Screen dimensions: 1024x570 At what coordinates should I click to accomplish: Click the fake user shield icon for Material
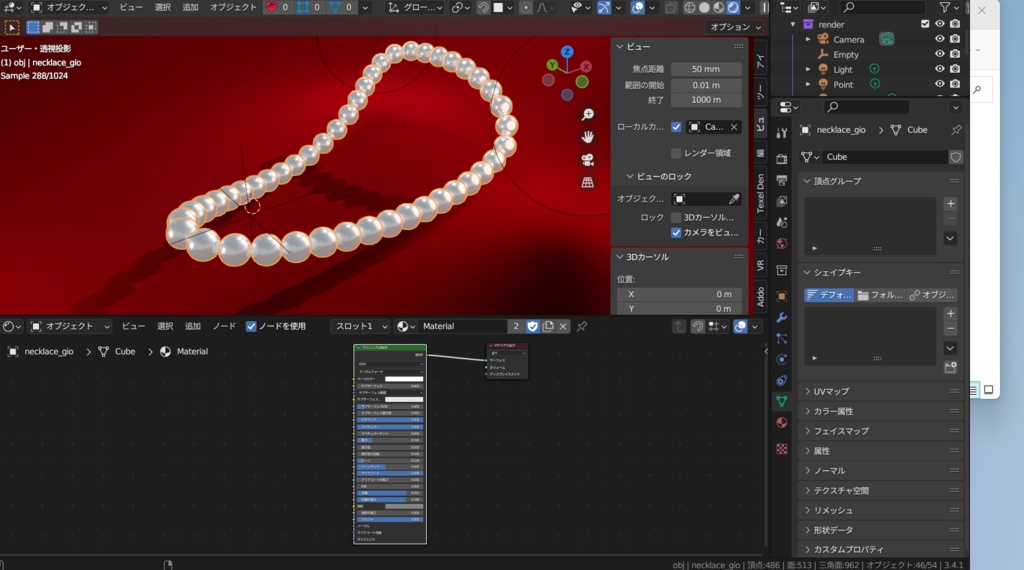(x=532, y=326)
